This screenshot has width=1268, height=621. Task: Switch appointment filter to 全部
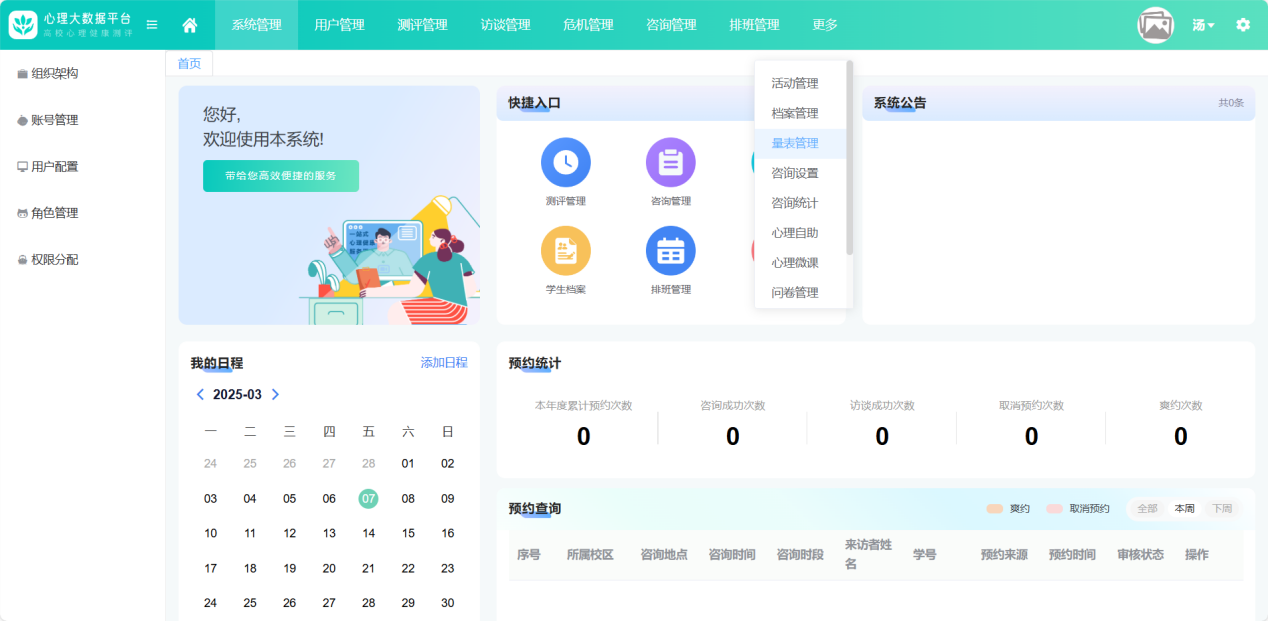(x=1147, y=509)
